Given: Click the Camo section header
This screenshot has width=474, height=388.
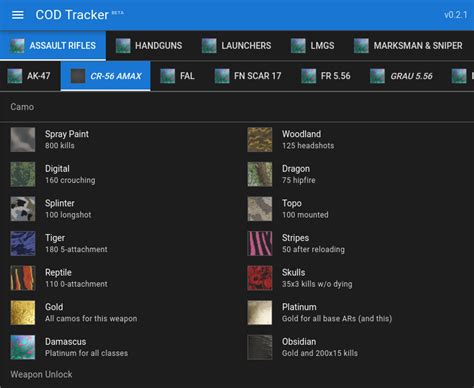Looking at the screenshot, I should click(x=22, y=107).
